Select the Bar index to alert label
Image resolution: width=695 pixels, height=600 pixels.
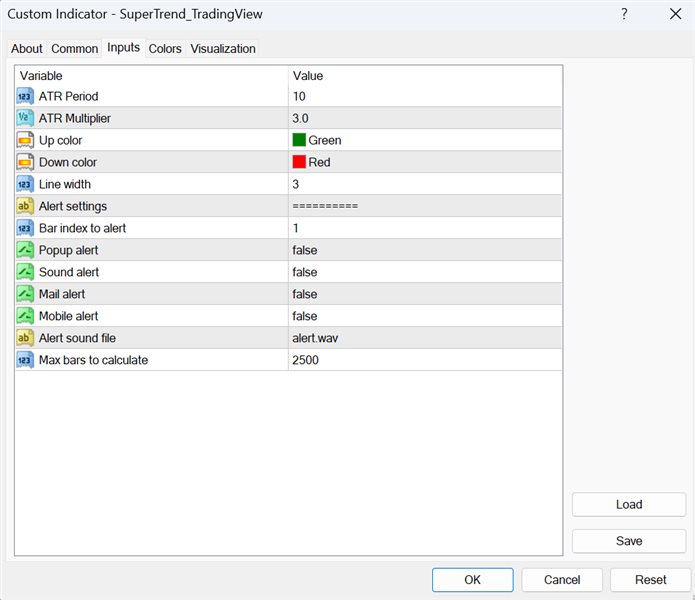coord(82,228)
